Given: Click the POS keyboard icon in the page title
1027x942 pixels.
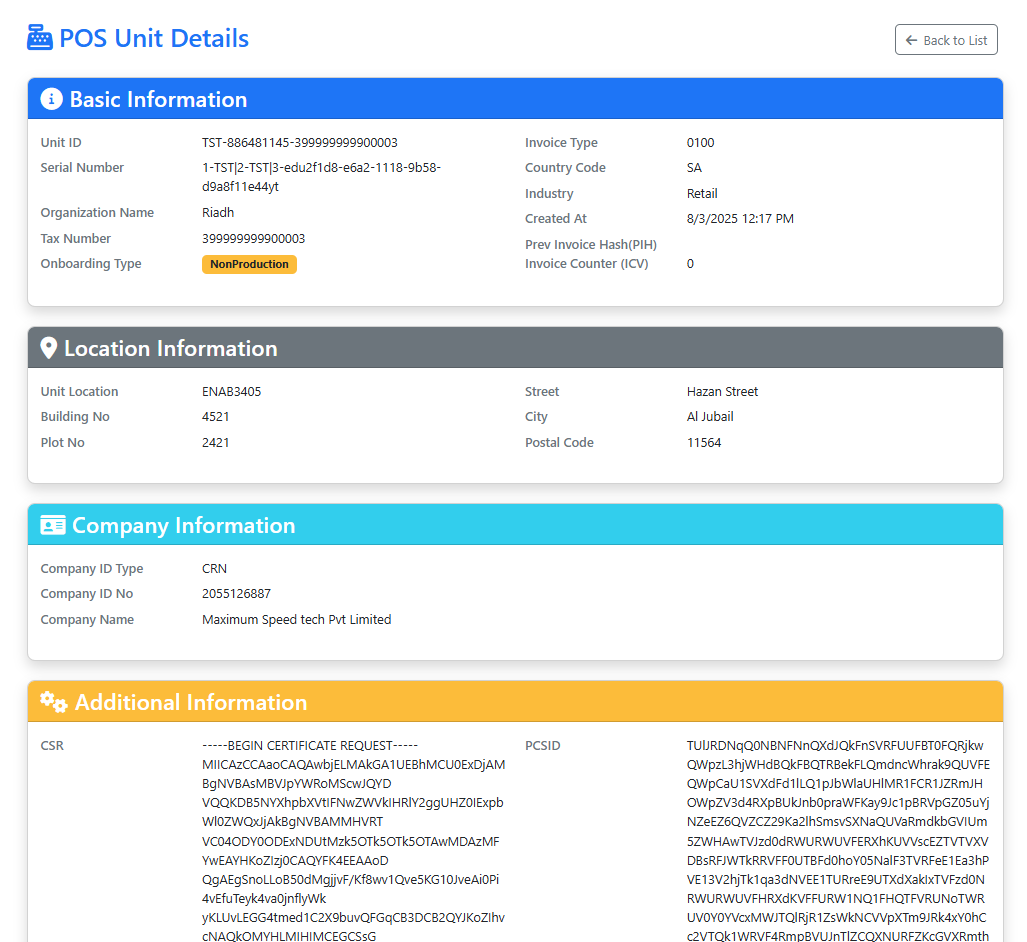Looking at the screenshot, I should pyautogui.click(x=39, y=36).
